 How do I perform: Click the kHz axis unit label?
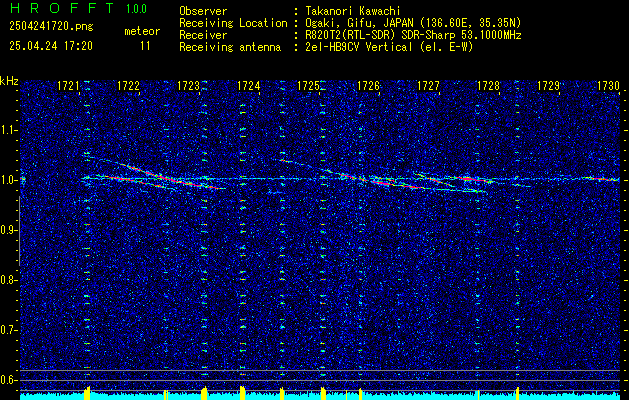(x=9, y=81)
